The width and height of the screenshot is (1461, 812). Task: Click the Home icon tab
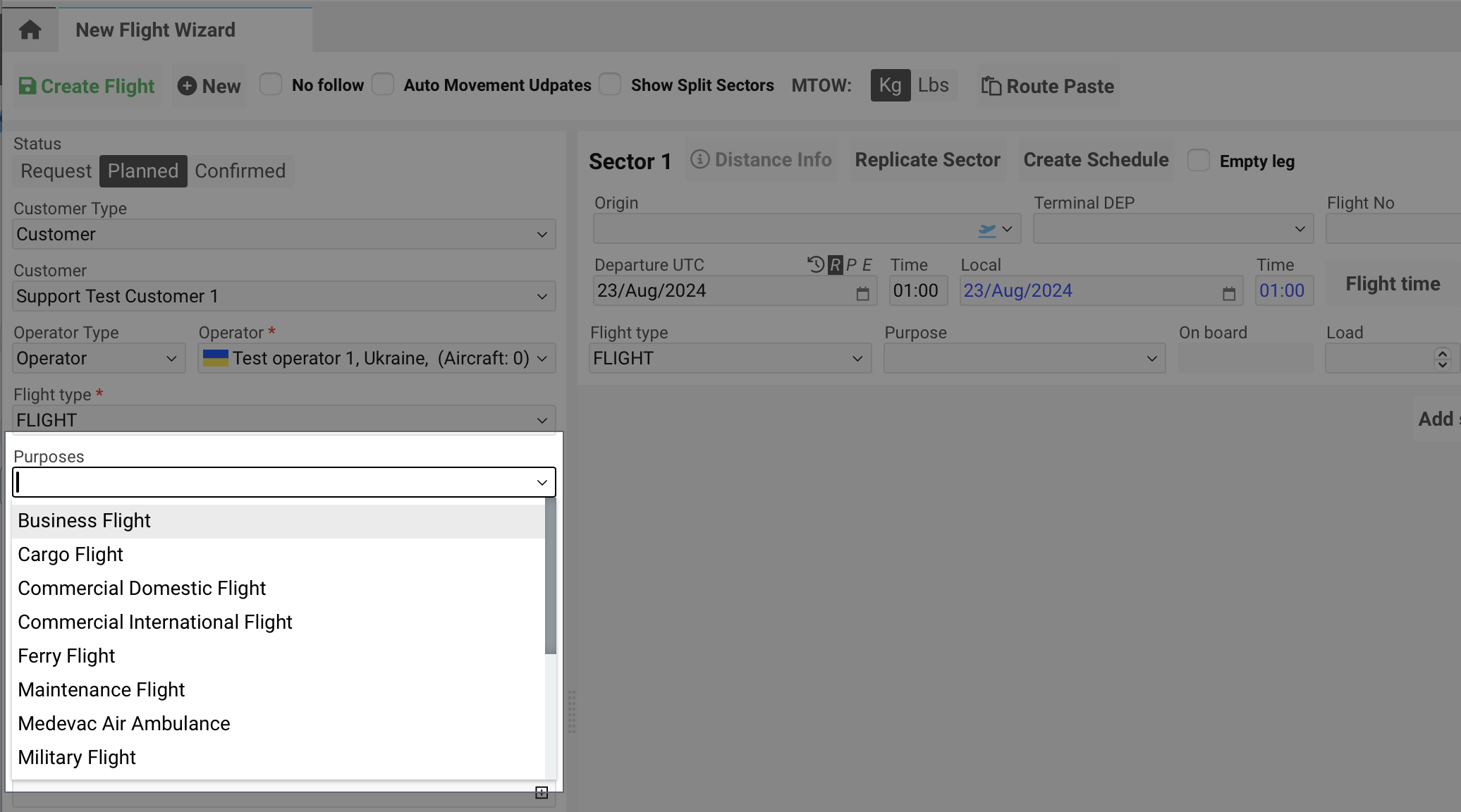tap(30, 30)
